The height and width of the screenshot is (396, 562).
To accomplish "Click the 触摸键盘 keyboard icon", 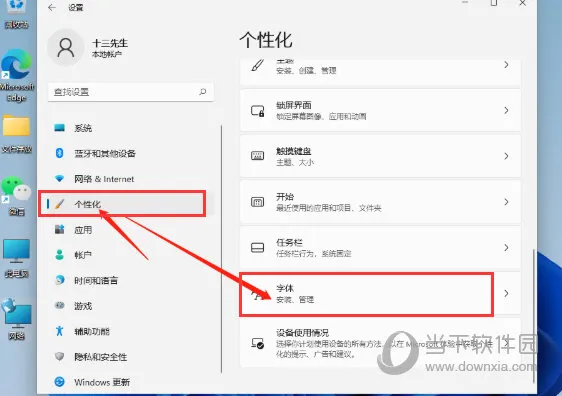I will point(257,156).
